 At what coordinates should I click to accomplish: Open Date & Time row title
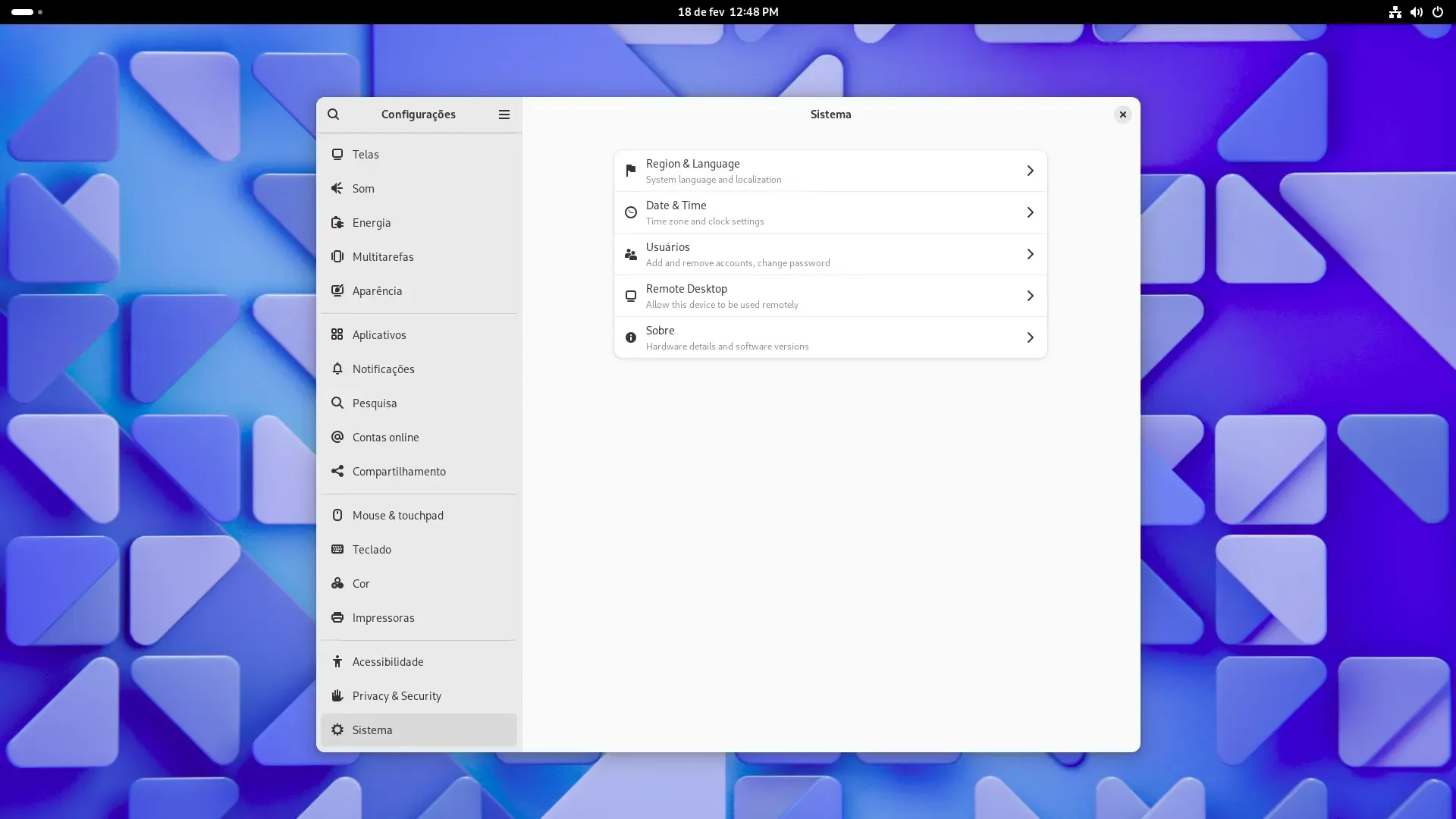pyautogui.click(x=676, y=206)
